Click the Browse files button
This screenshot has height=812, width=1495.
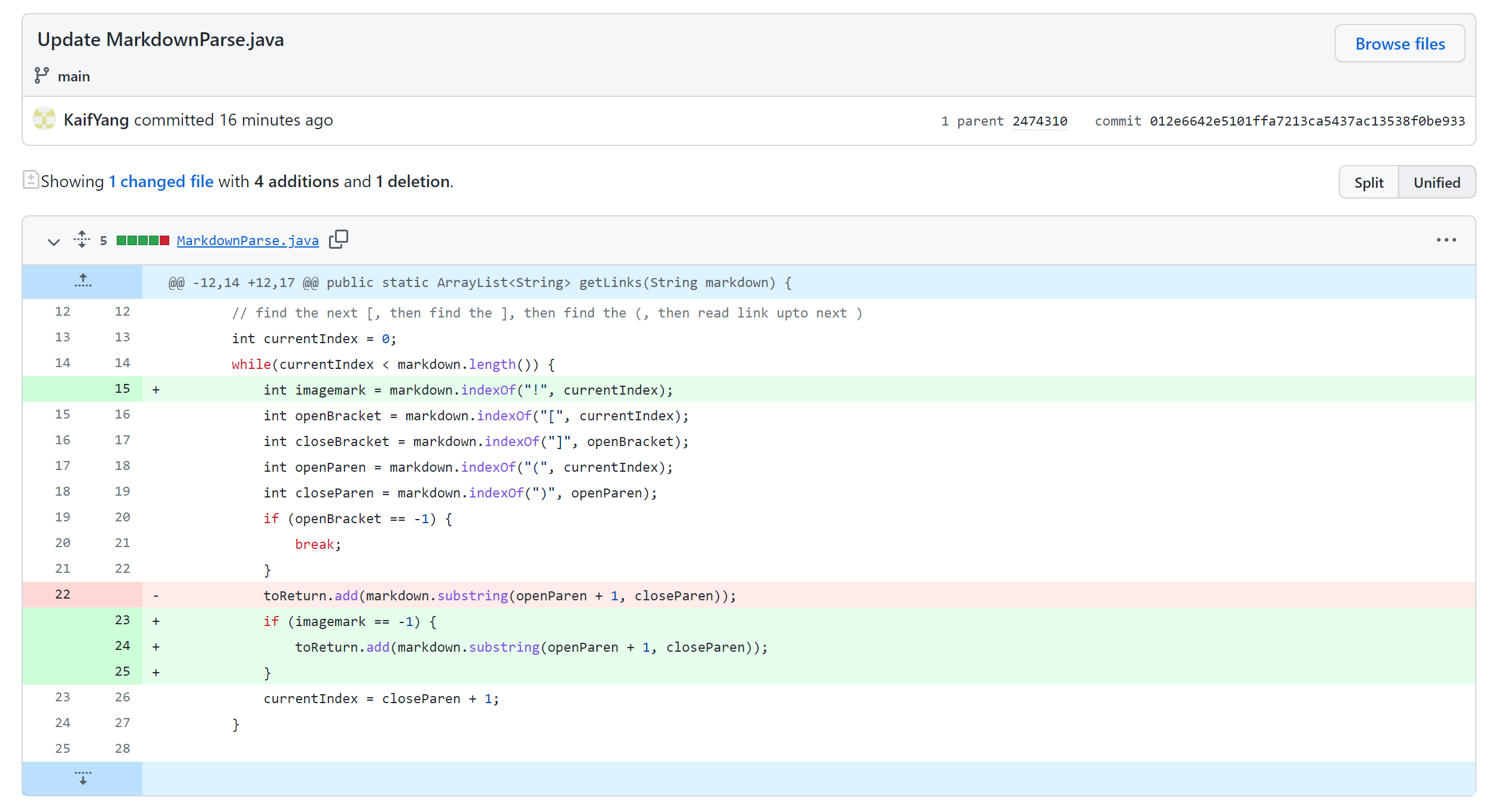coord(1399,44)
